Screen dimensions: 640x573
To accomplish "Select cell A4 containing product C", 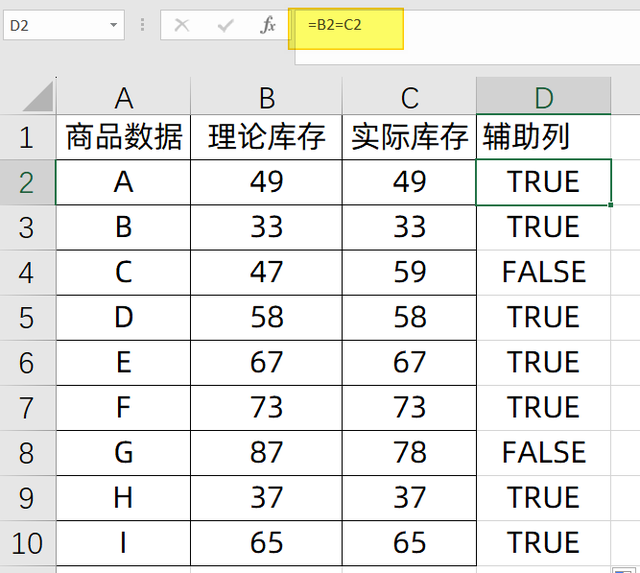I will click(x=123, y=273).
